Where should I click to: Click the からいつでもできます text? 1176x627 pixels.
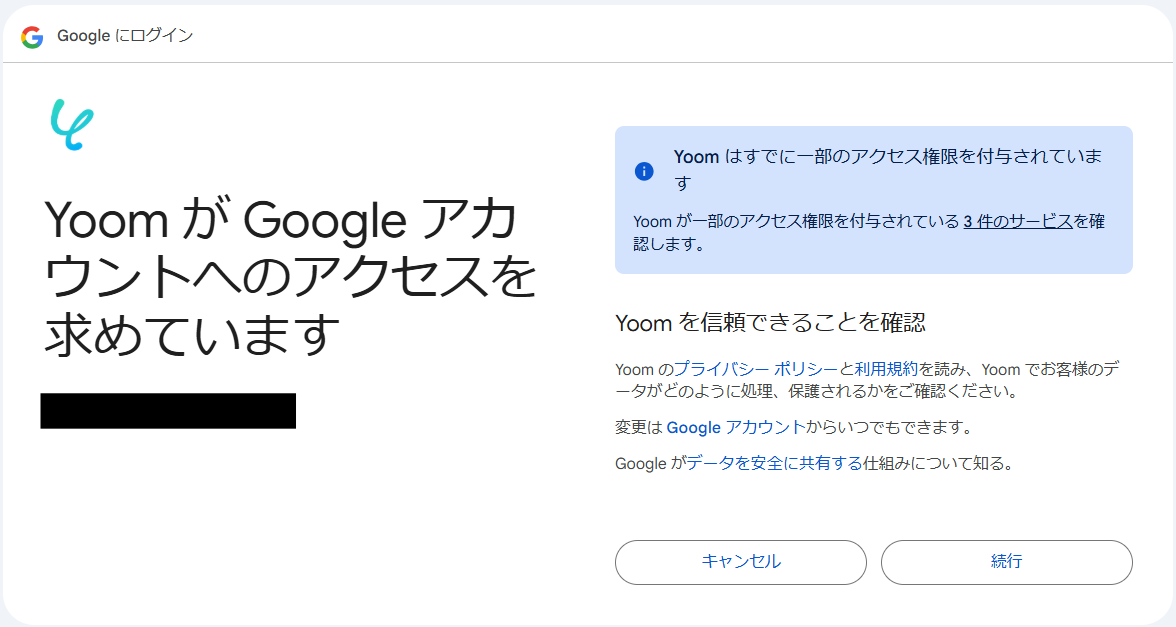click(x=888, y=427)
